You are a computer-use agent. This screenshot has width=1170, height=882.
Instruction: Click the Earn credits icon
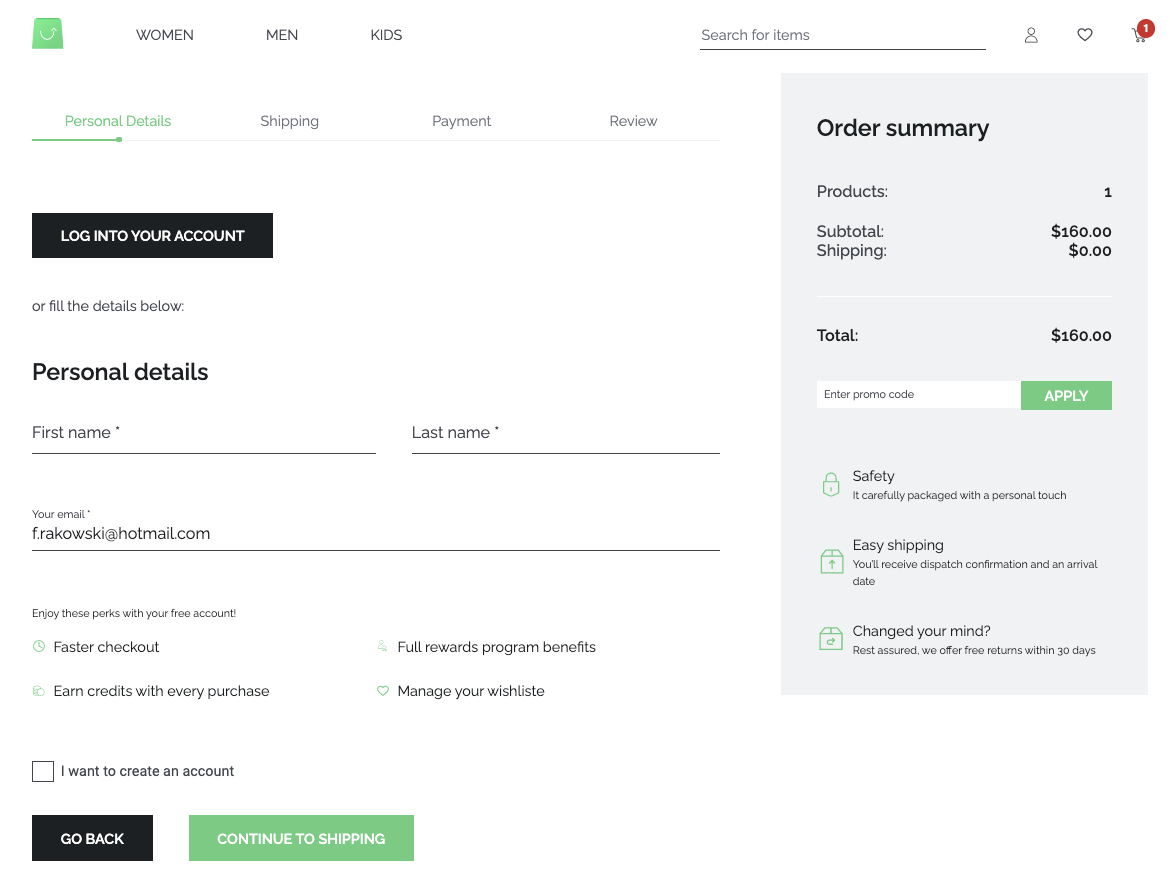click(39, 691)
